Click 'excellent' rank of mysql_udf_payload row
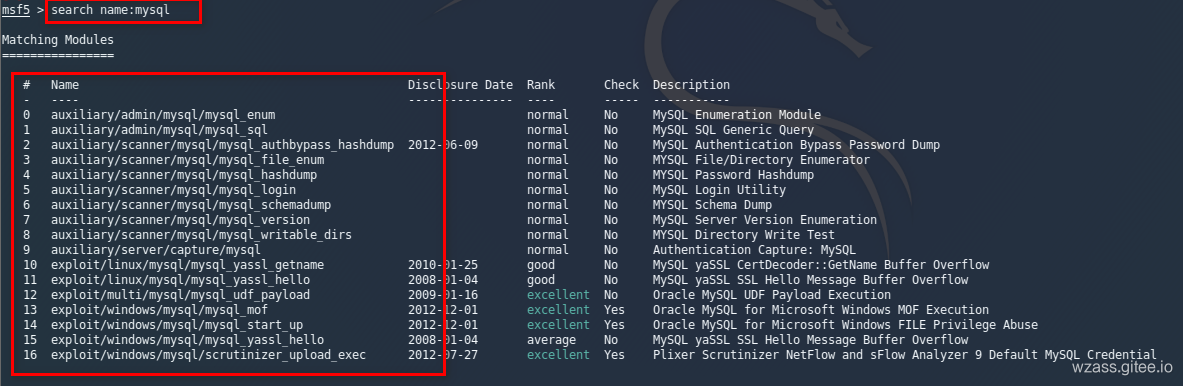Image resolution: width=1183 pixels, height=386 pixels. click(558, 295)
